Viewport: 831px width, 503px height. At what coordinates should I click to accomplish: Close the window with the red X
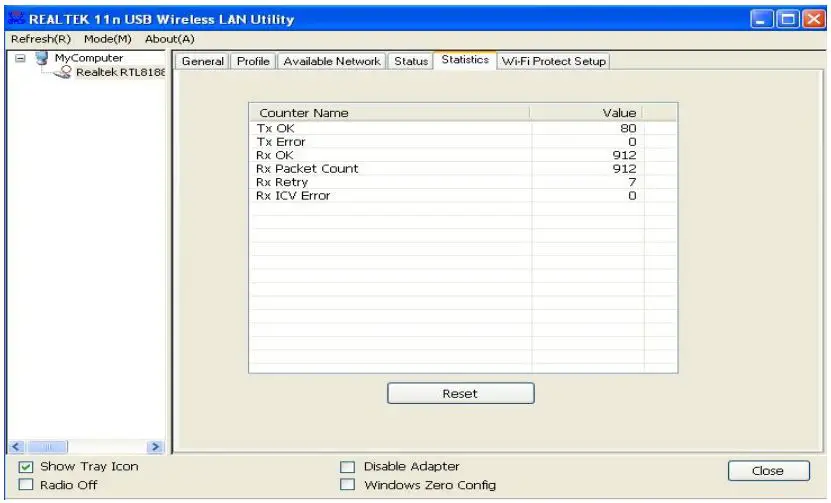[x=814, y=19]
